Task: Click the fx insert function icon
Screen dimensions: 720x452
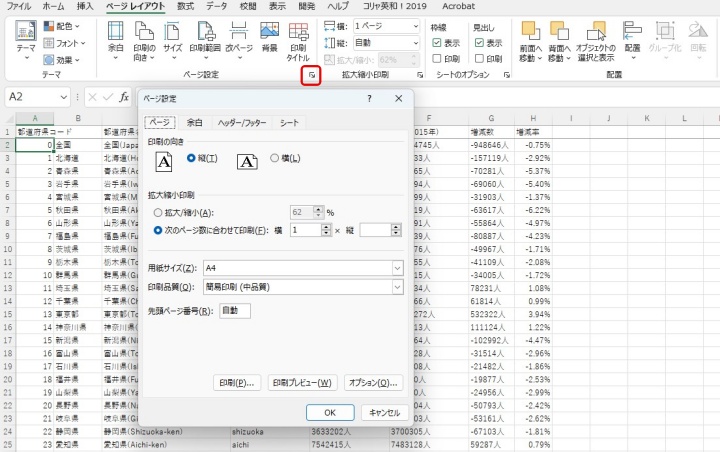Action: click(x=124, y=97)
